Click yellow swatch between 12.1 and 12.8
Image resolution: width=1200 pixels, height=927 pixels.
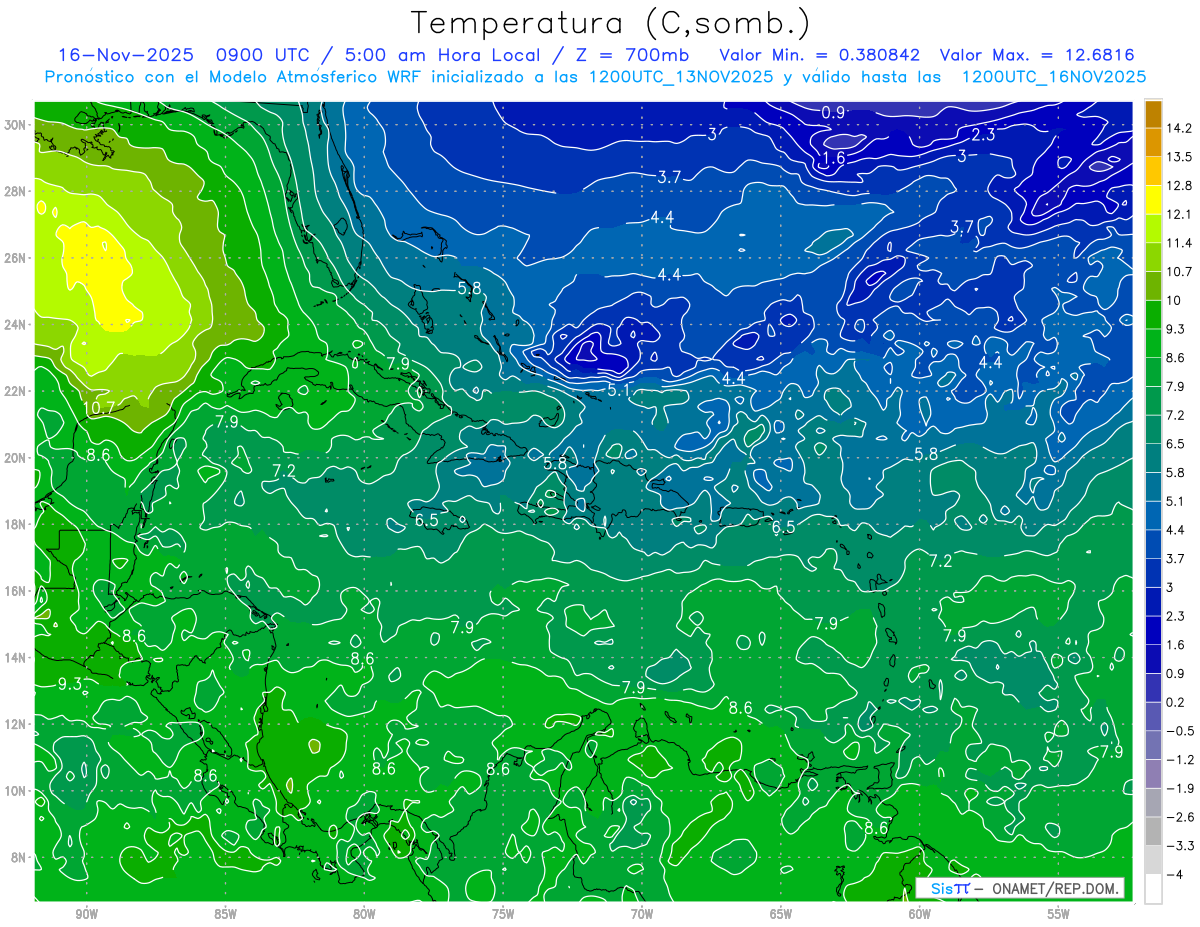click(x=1153, y=199)
